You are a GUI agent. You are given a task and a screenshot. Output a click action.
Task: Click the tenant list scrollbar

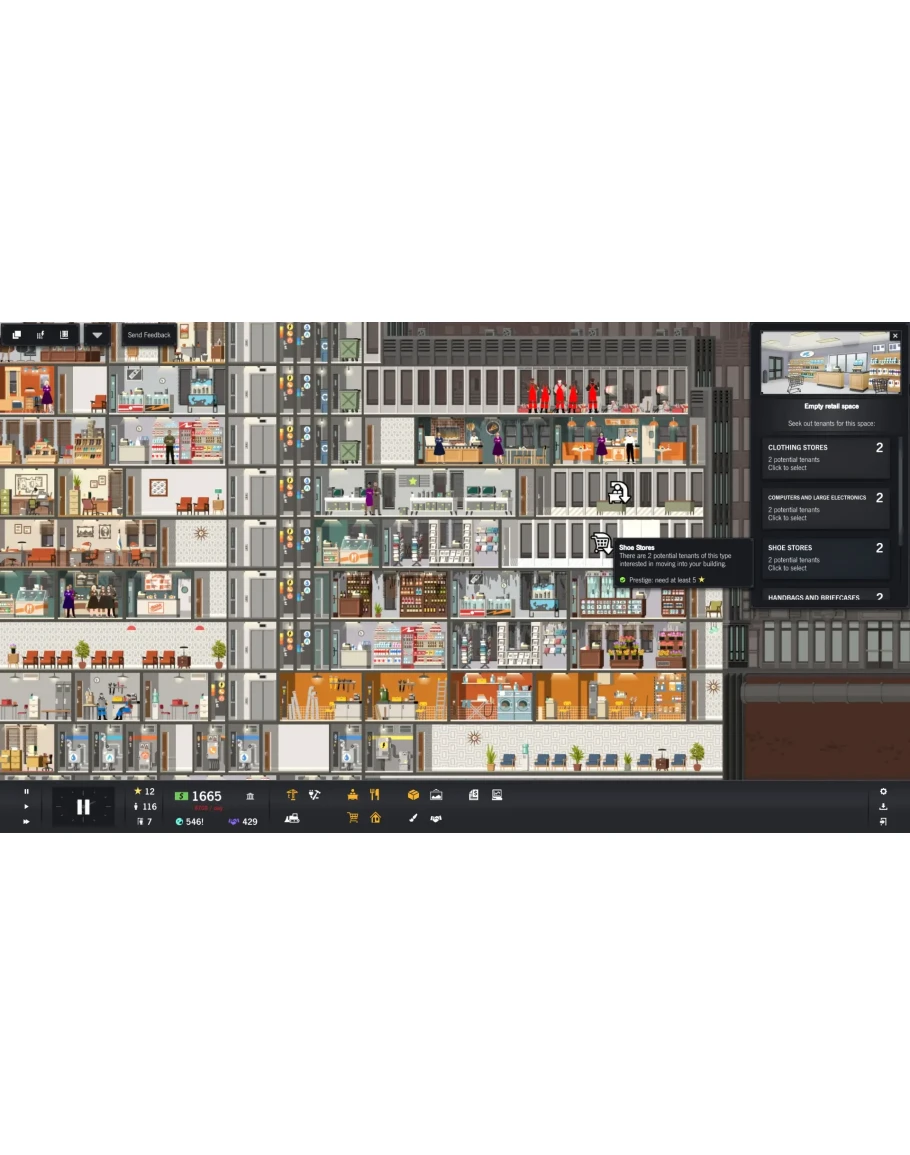pyautogui.click(x=899, y=490)
